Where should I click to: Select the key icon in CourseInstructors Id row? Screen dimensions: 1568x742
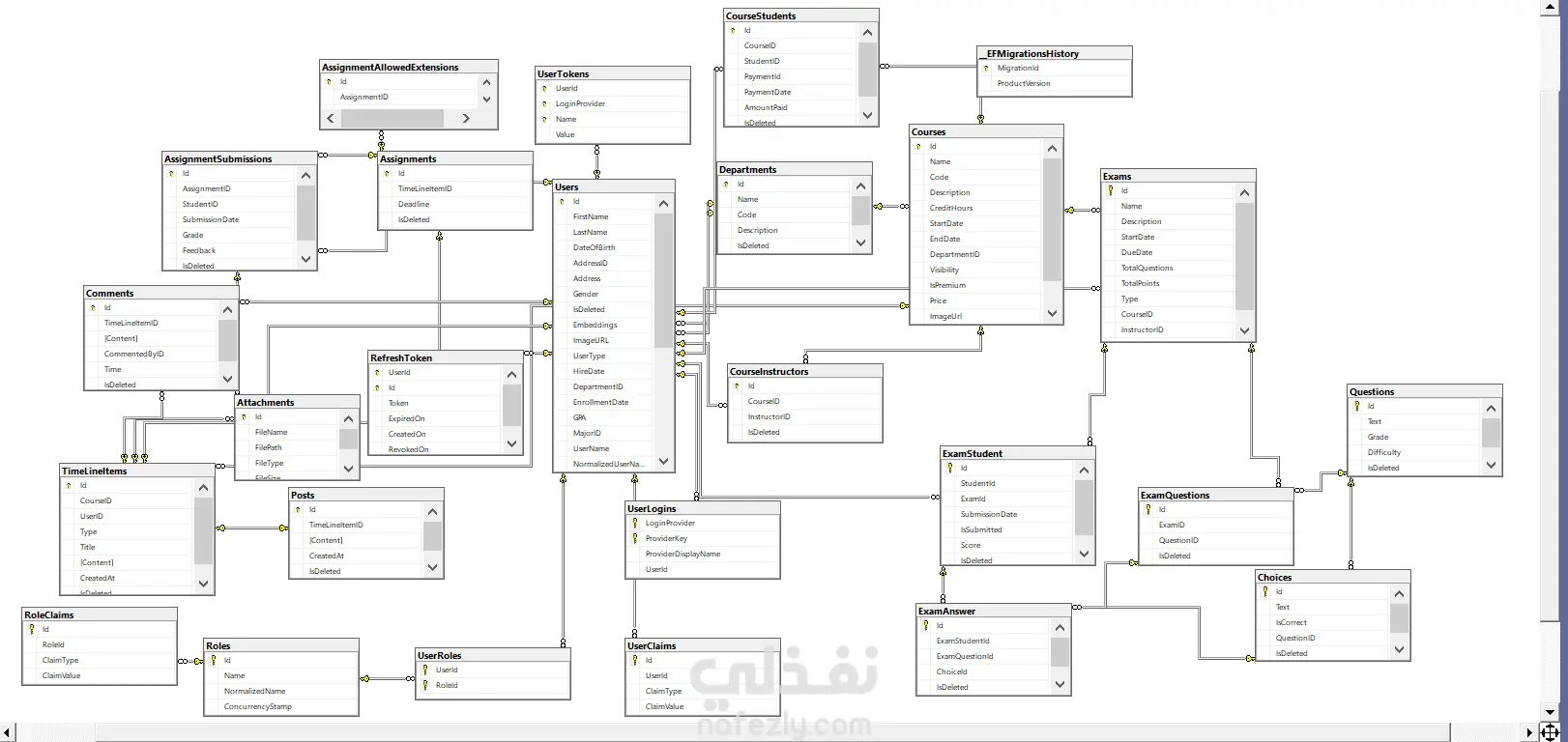click(x=737, y=386)
